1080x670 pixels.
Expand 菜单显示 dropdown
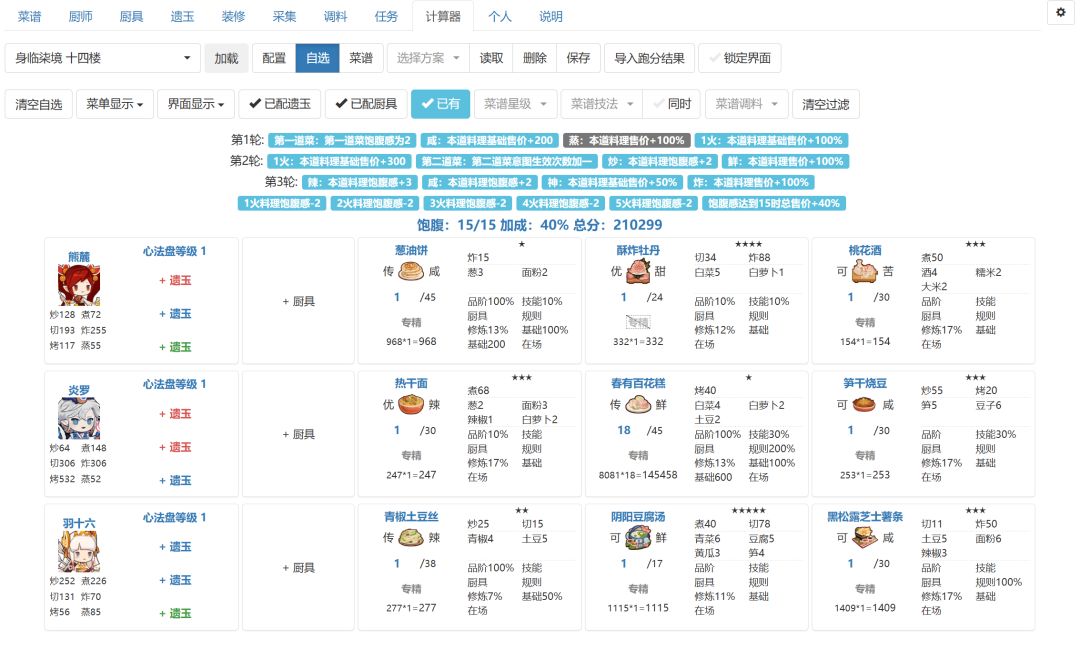tap(114, 104)
